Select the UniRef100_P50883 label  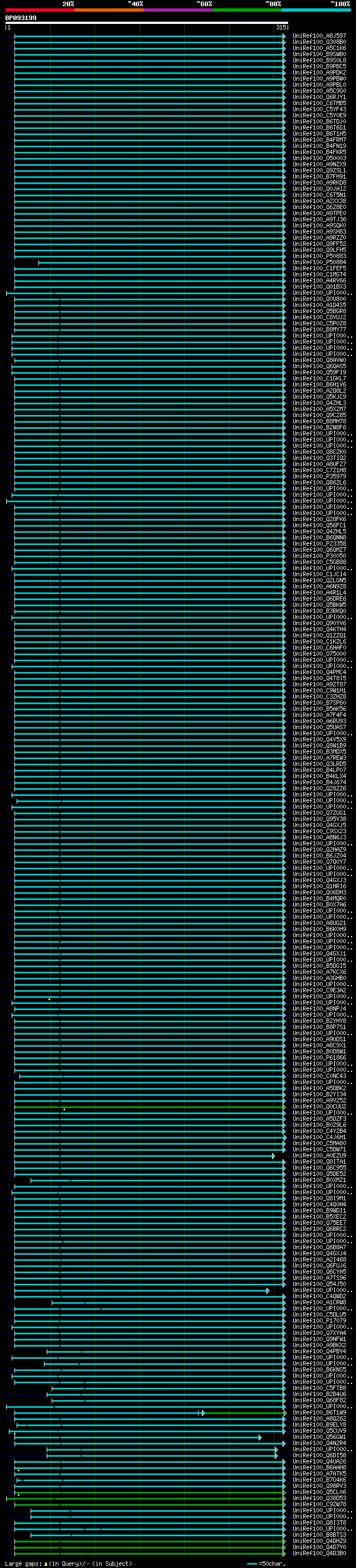[x=319, y=256]
